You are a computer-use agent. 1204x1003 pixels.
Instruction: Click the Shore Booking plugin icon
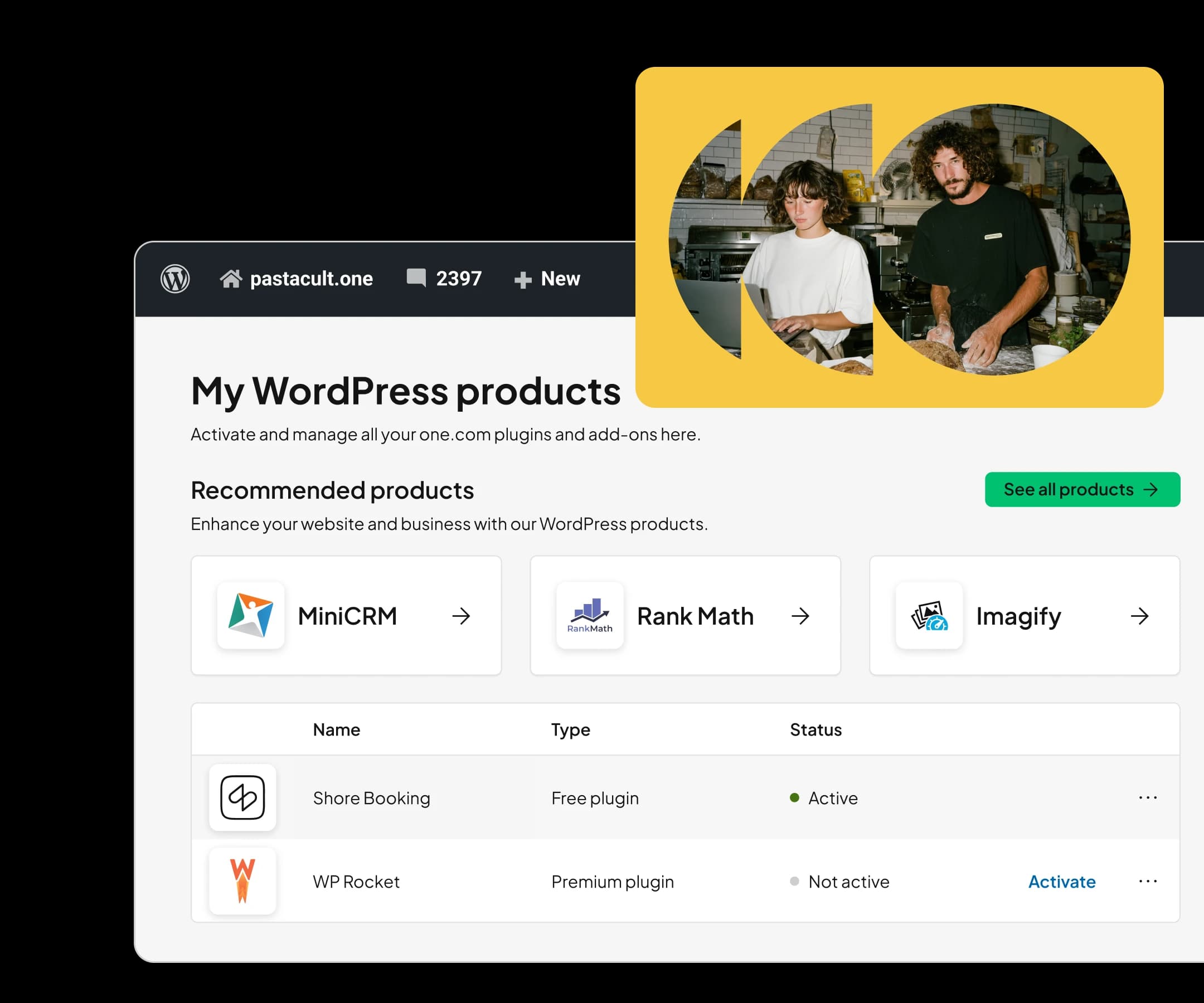tap(242, 798)
